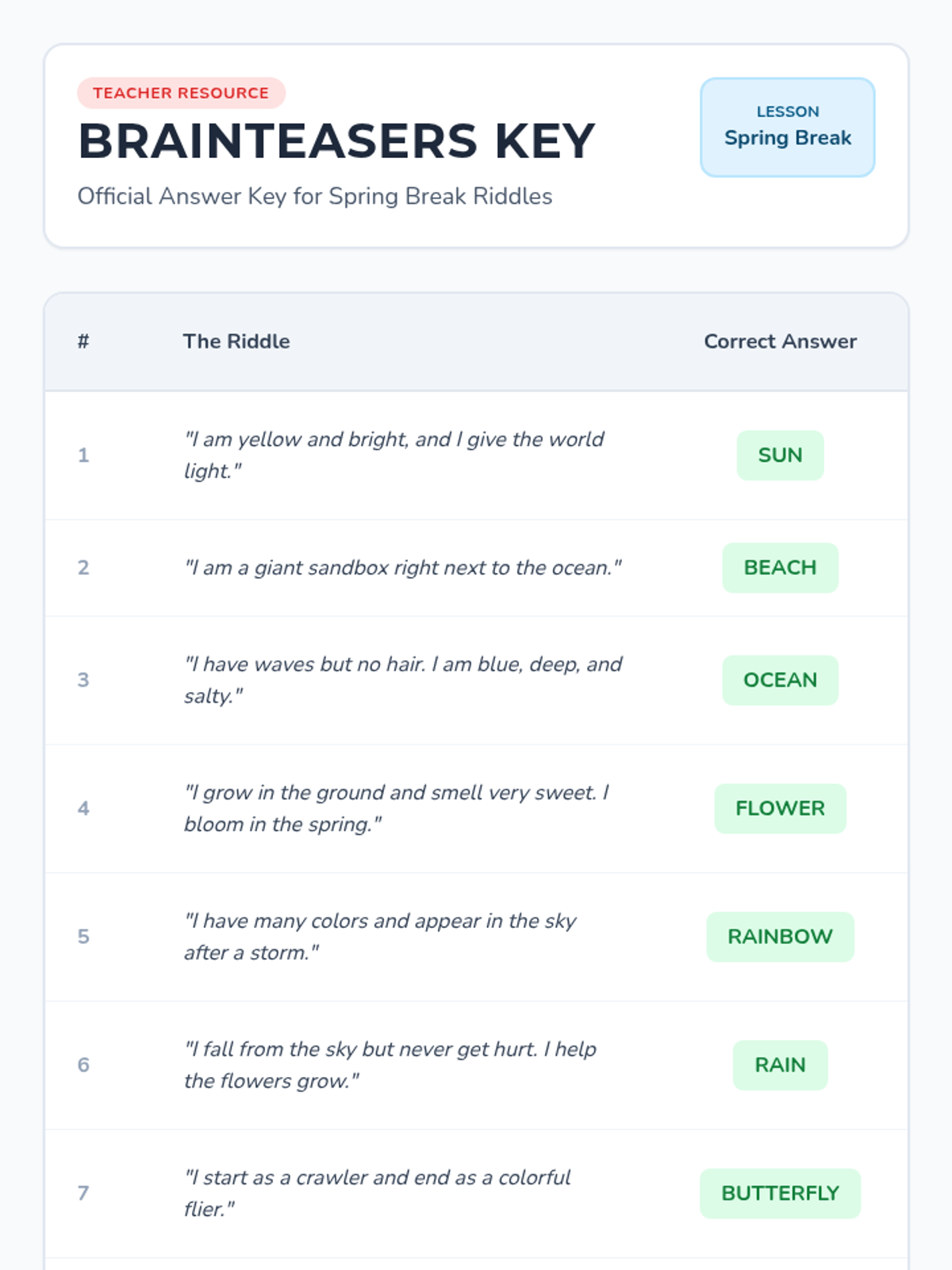Click the BUTTERFLY answer badge

[780, 1193]
